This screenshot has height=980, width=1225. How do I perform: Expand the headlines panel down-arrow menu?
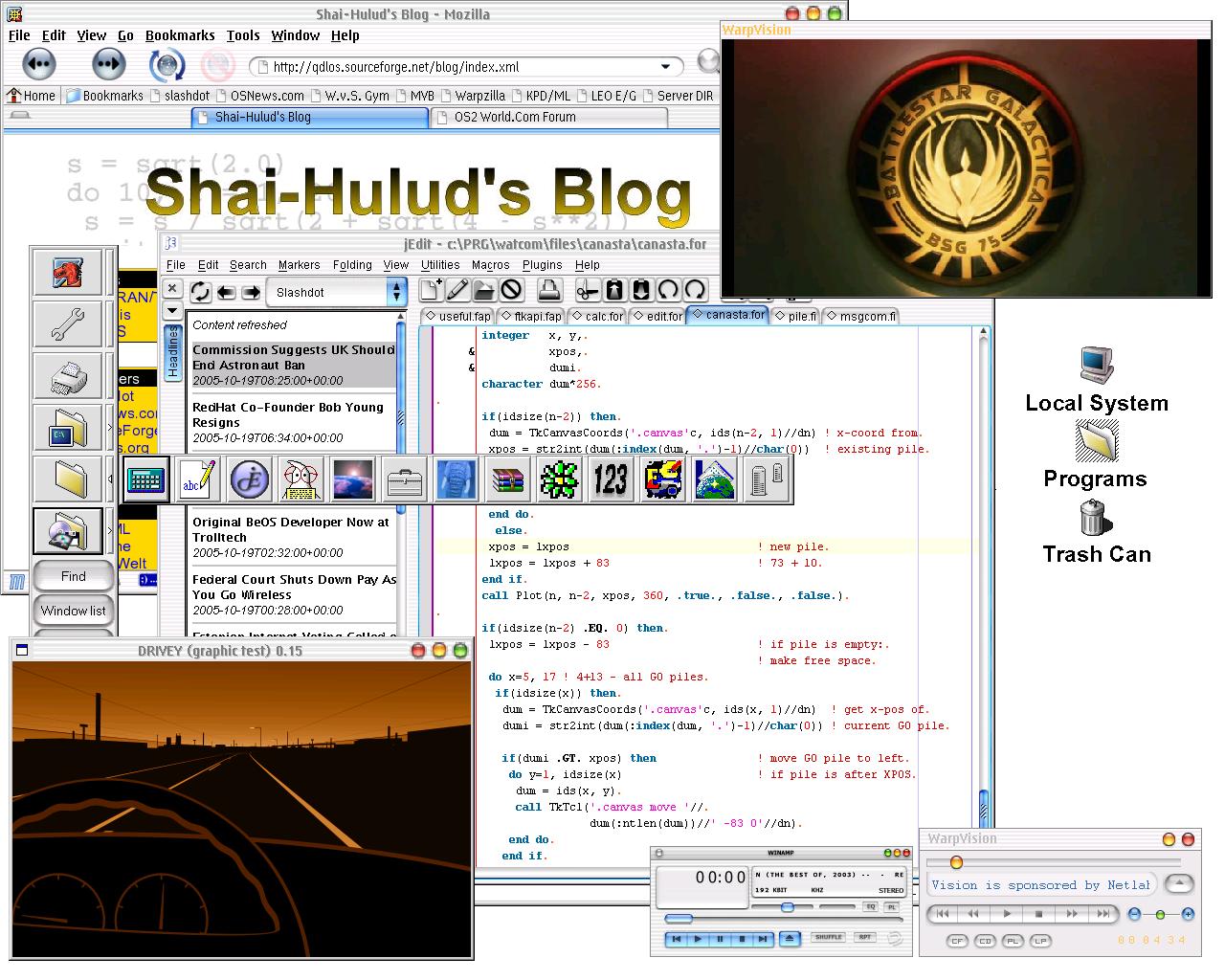(171, 311)
